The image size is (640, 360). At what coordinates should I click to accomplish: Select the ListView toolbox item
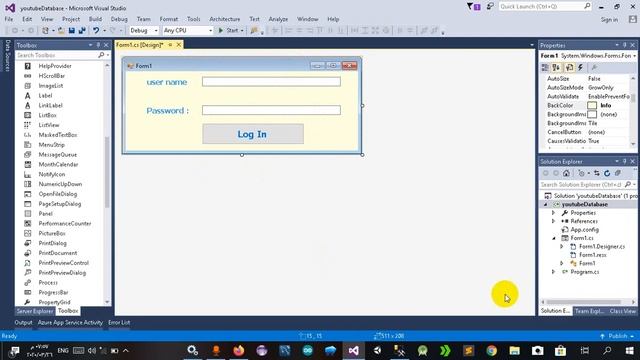[x=49, y=125]
